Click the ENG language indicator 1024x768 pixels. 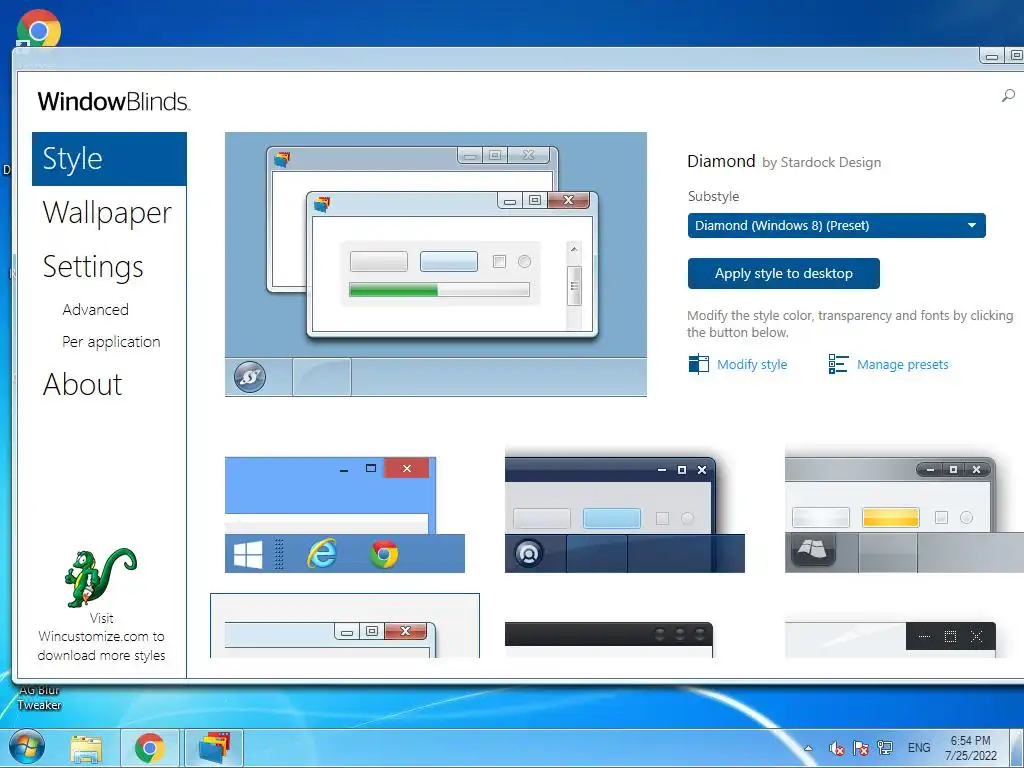pyautogui.click(x=919, y=748)
